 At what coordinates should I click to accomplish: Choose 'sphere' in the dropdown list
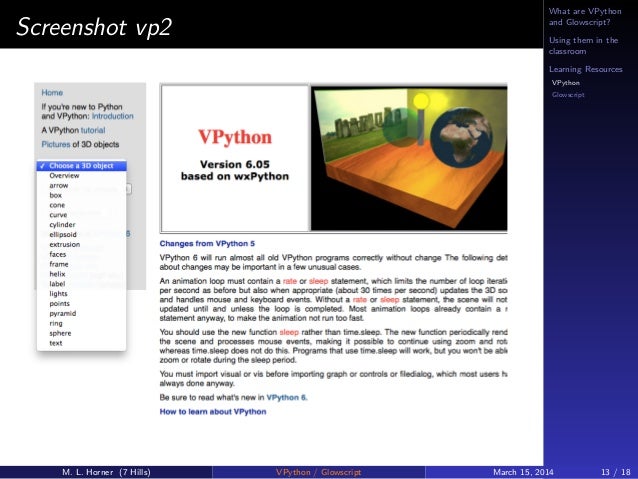81,333
